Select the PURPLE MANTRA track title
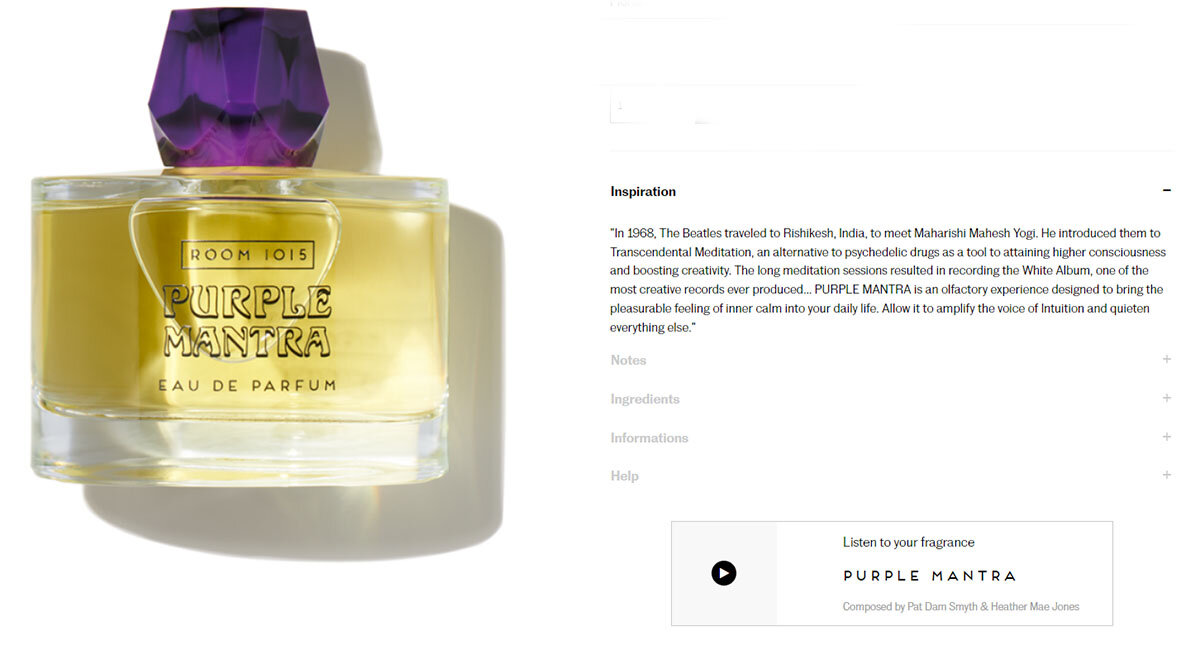 pyautogui.click(x=929, y=576)
